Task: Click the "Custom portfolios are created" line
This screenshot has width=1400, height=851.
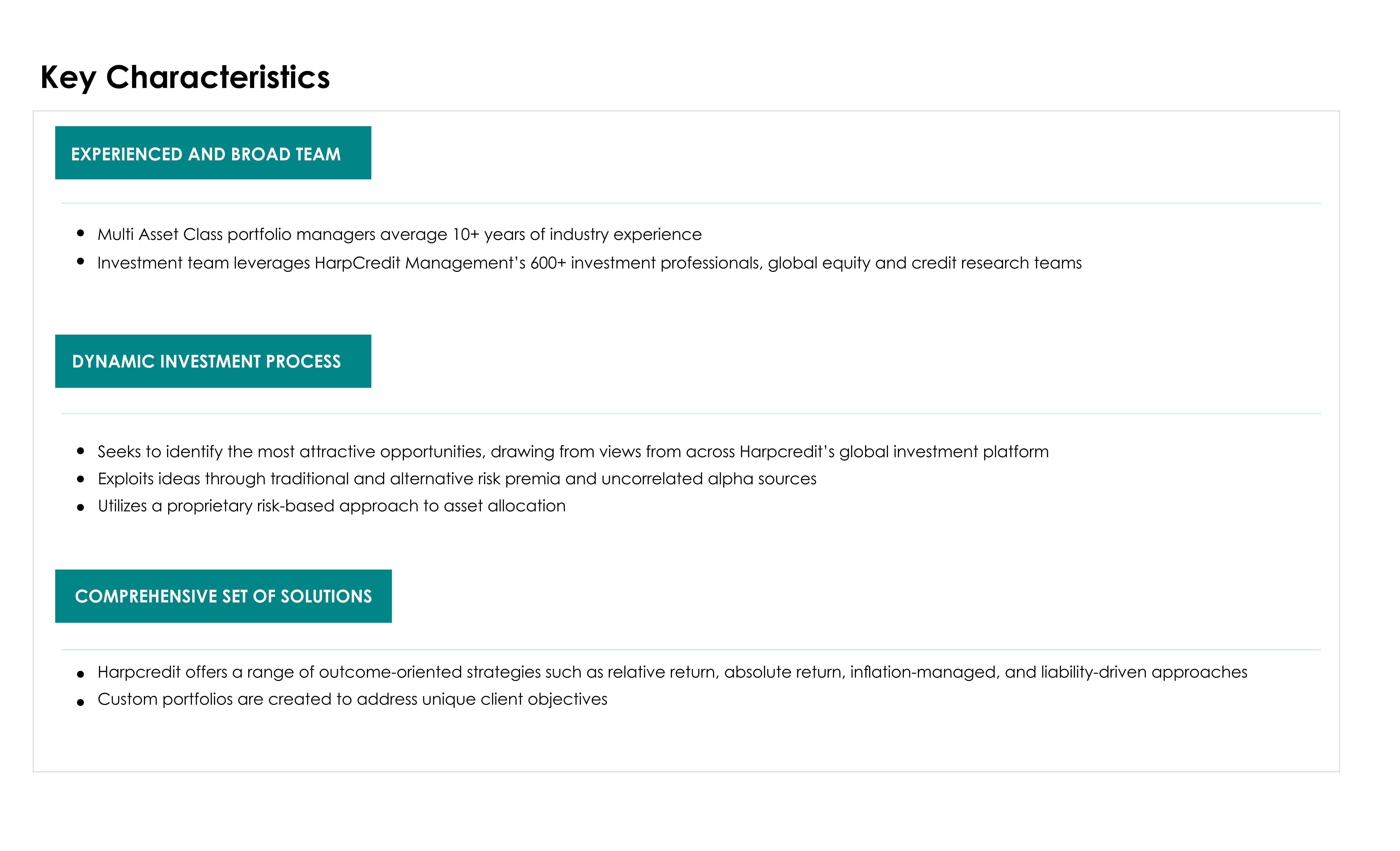Action: click(x=352, y=699)
